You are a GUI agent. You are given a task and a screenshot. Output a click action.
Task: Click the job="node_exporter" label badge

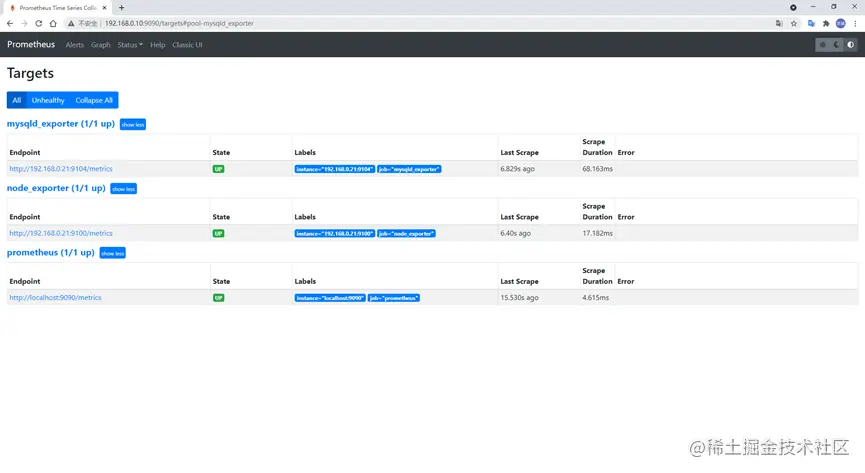coord(406,233)
